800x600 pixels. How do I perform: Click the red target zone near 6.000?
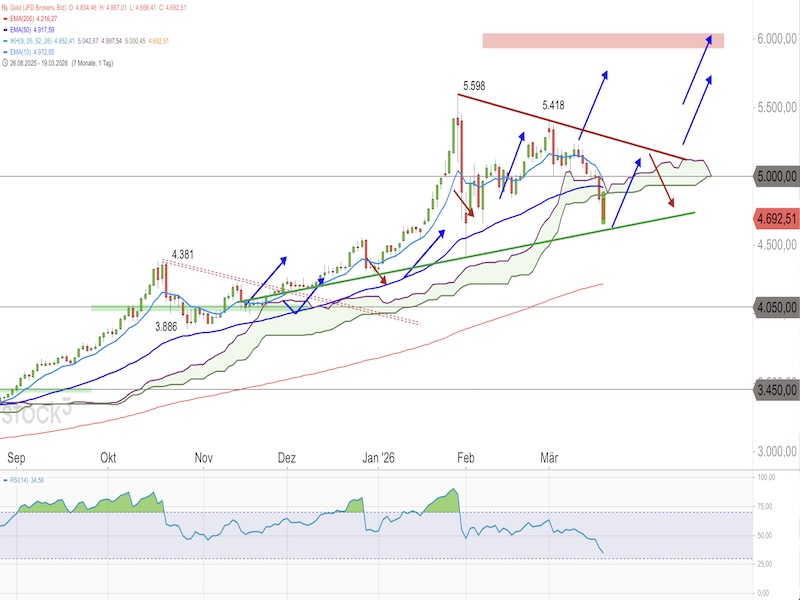602,40
